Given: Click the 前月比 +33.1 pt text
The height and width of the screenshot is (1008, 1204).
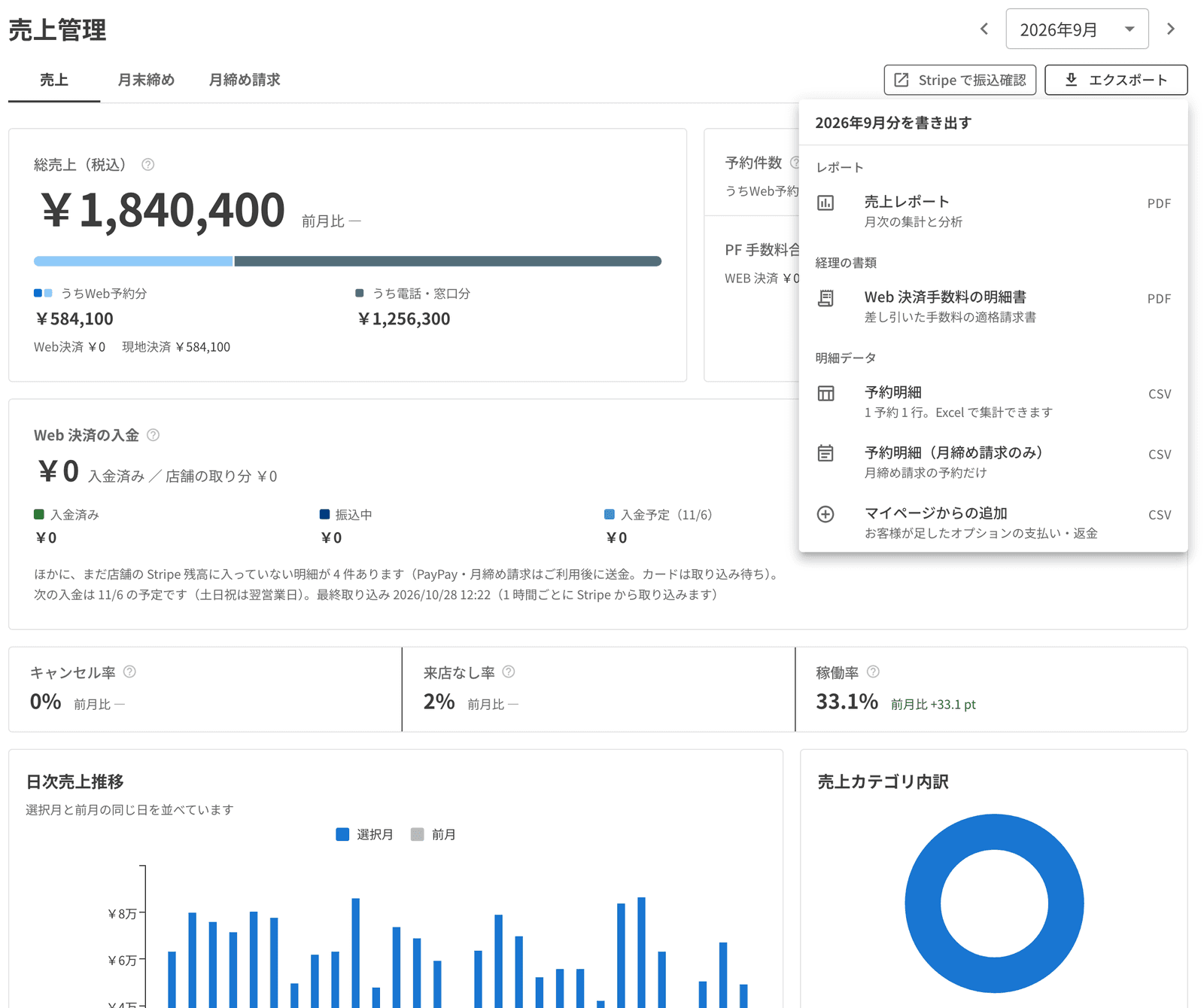Looking at the screenshot, I should tap(933, 705).
